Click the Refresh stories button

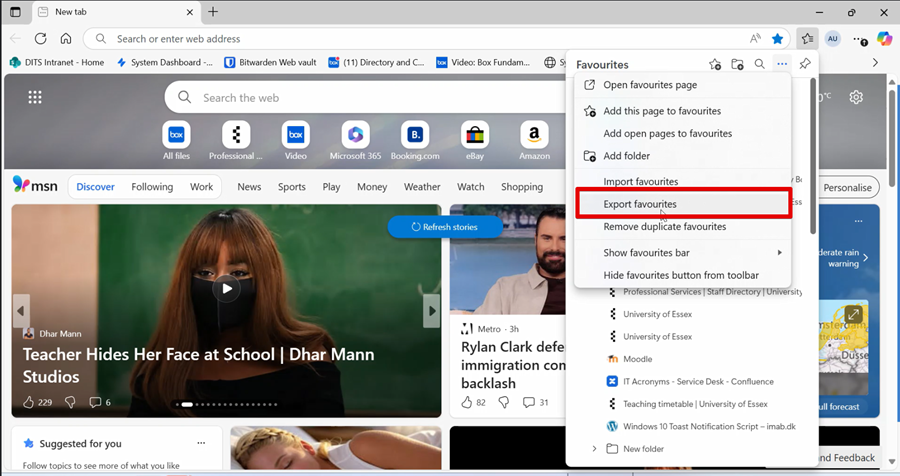[445, 227]
